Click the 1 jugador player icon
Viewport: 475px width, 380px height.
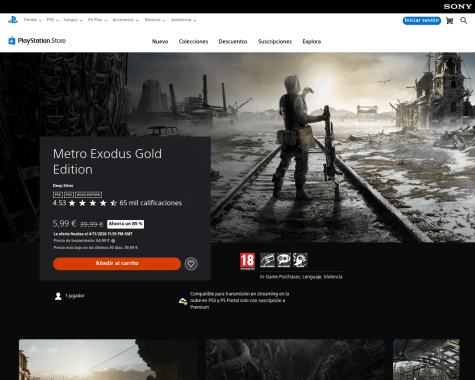pyautogui.click(x=58, y=296)
